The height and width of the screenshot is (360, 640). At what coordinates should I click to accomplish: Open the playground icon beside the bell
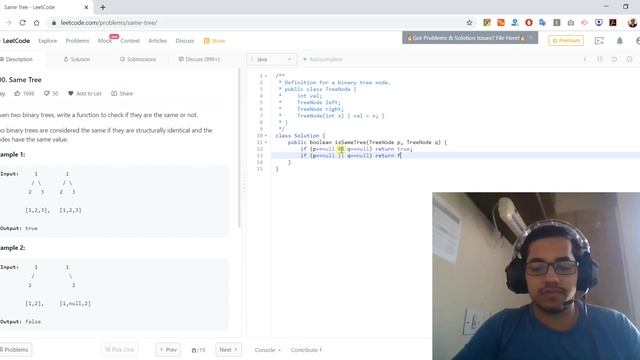pos(599,41)
